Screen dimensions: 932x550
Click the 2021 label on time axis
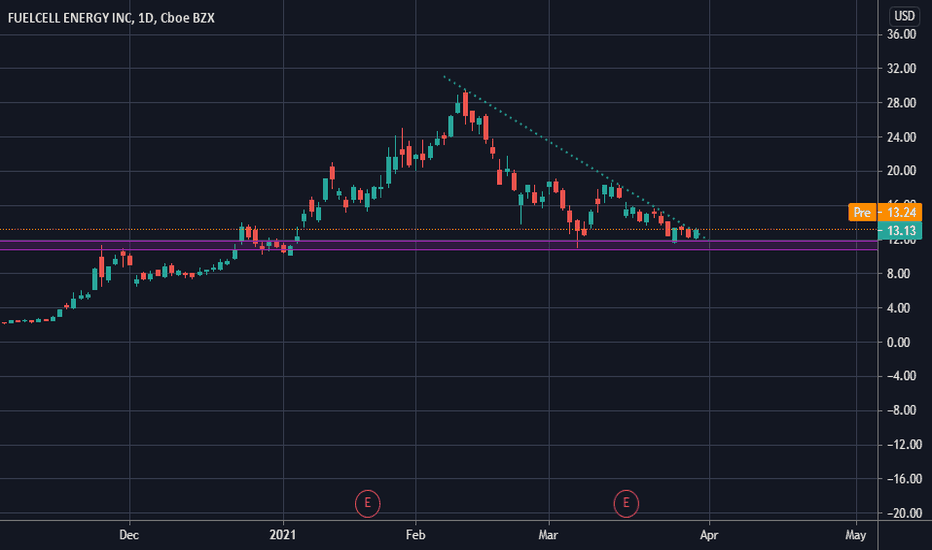coord(283,535)
